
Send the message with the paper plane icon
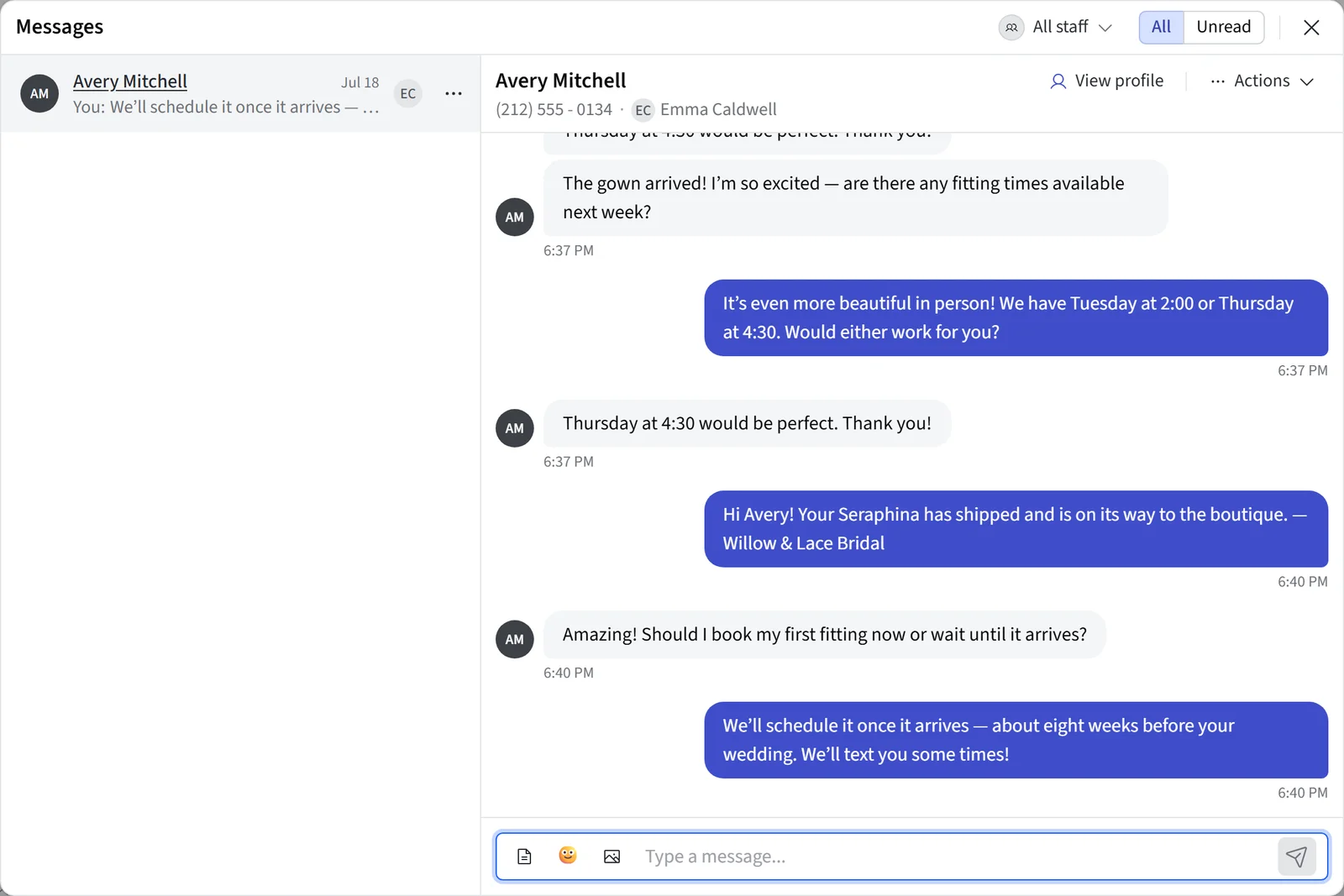1296,857
